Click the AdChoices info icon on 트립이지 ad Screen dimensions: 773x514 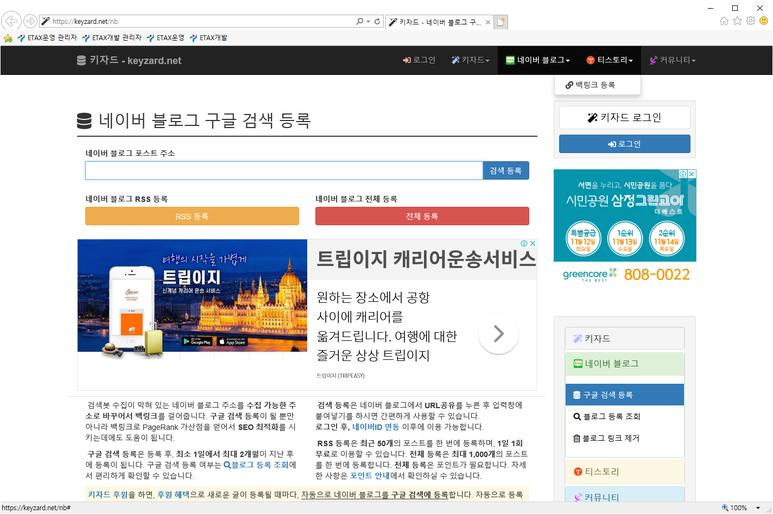click(525, 243)
